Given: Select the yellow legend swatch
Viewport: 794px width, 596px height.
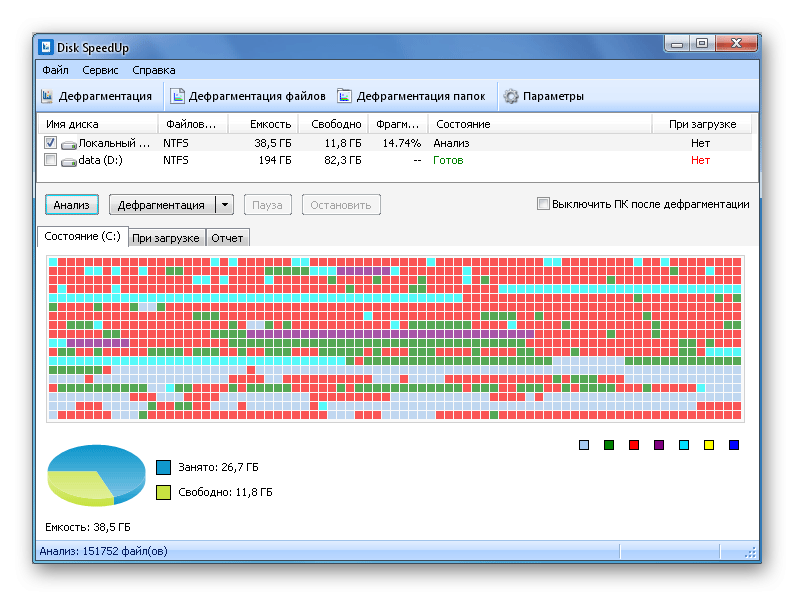Looking at the screenshot, I should 709,445.
